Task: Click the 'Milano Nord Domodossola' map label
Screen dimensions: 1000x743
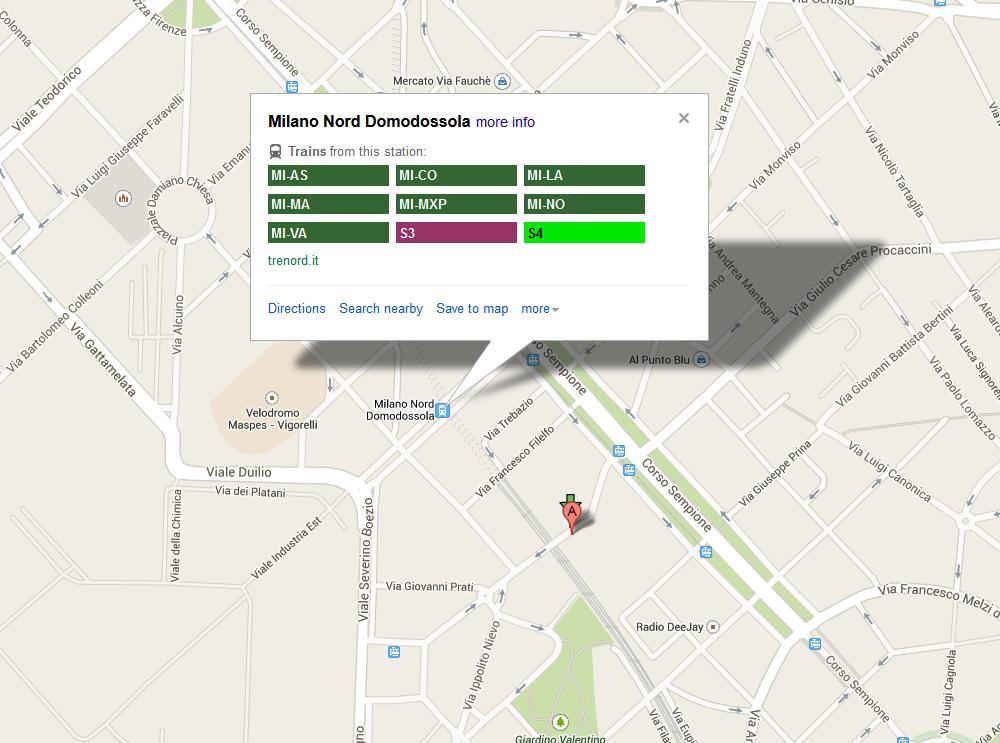Action: pyautogui.click(x=400, y=410)
